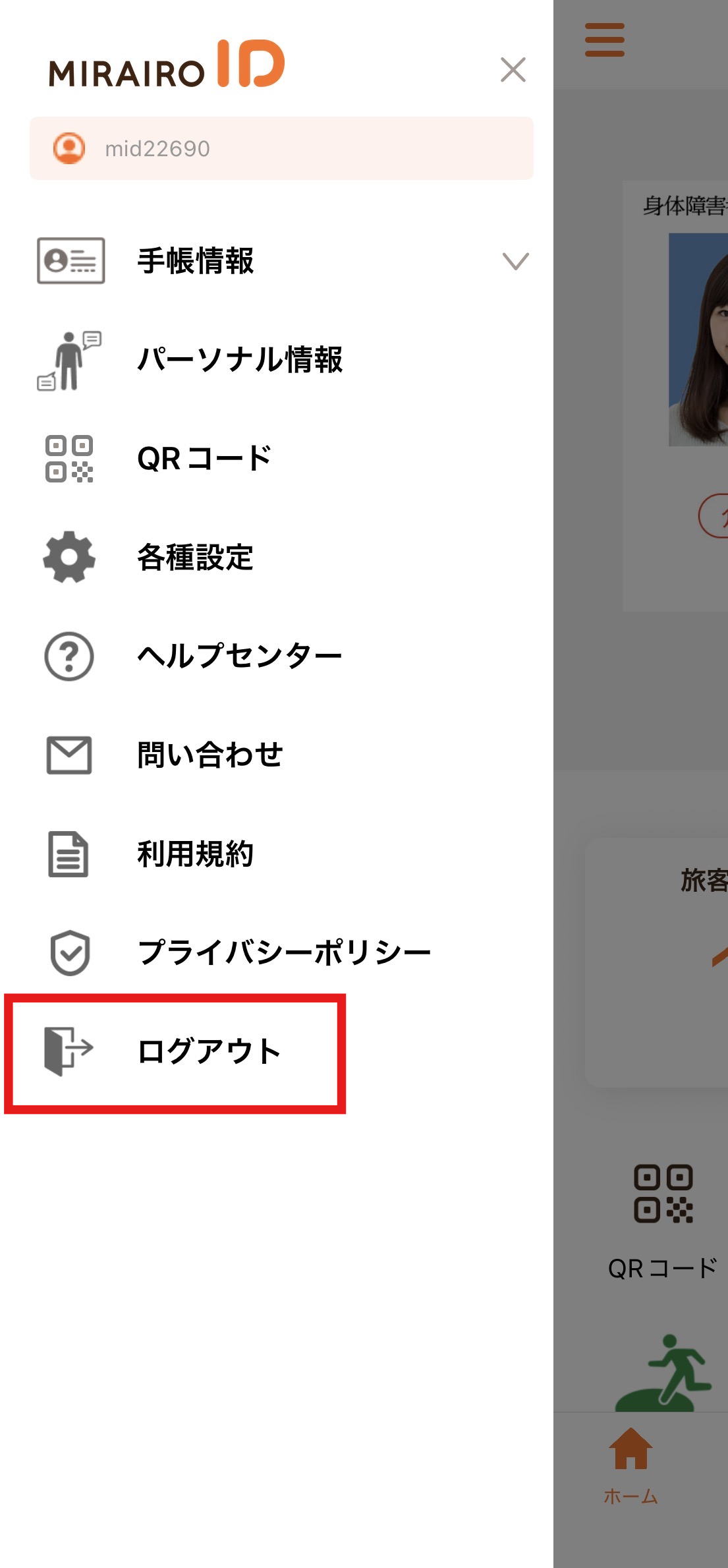Image resolution: width=728 pixels, height=1568 pixels.
Task: Click the question mark help icon
Action: [69, 656]
